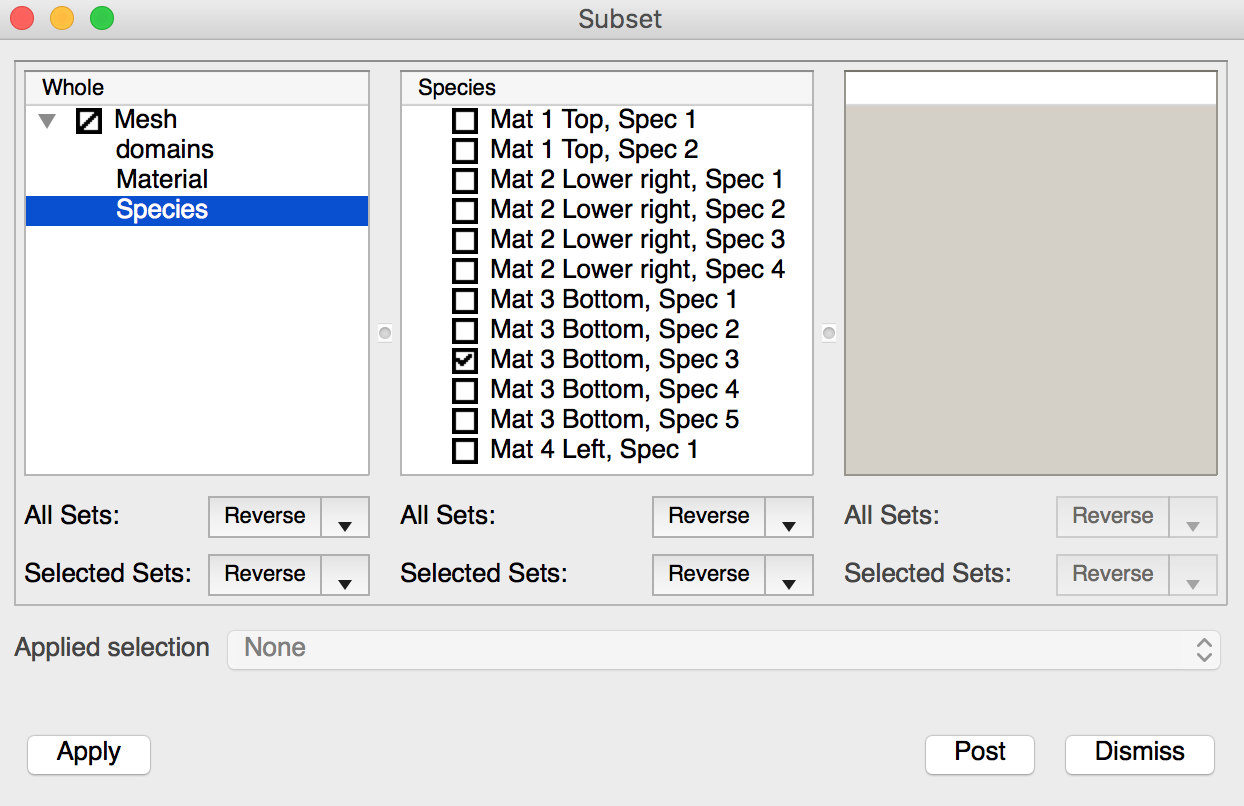Check Mat 3 Bottom, Spec 1 checkbox

coord(465,301)
